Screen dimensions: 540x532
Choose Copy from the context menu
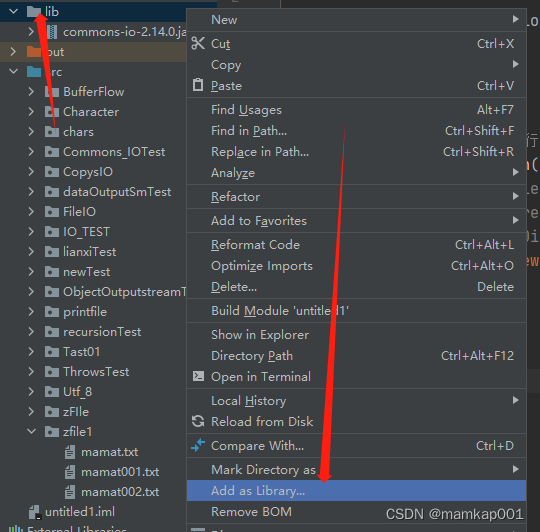pyautogui.click(x=356, y=64)
